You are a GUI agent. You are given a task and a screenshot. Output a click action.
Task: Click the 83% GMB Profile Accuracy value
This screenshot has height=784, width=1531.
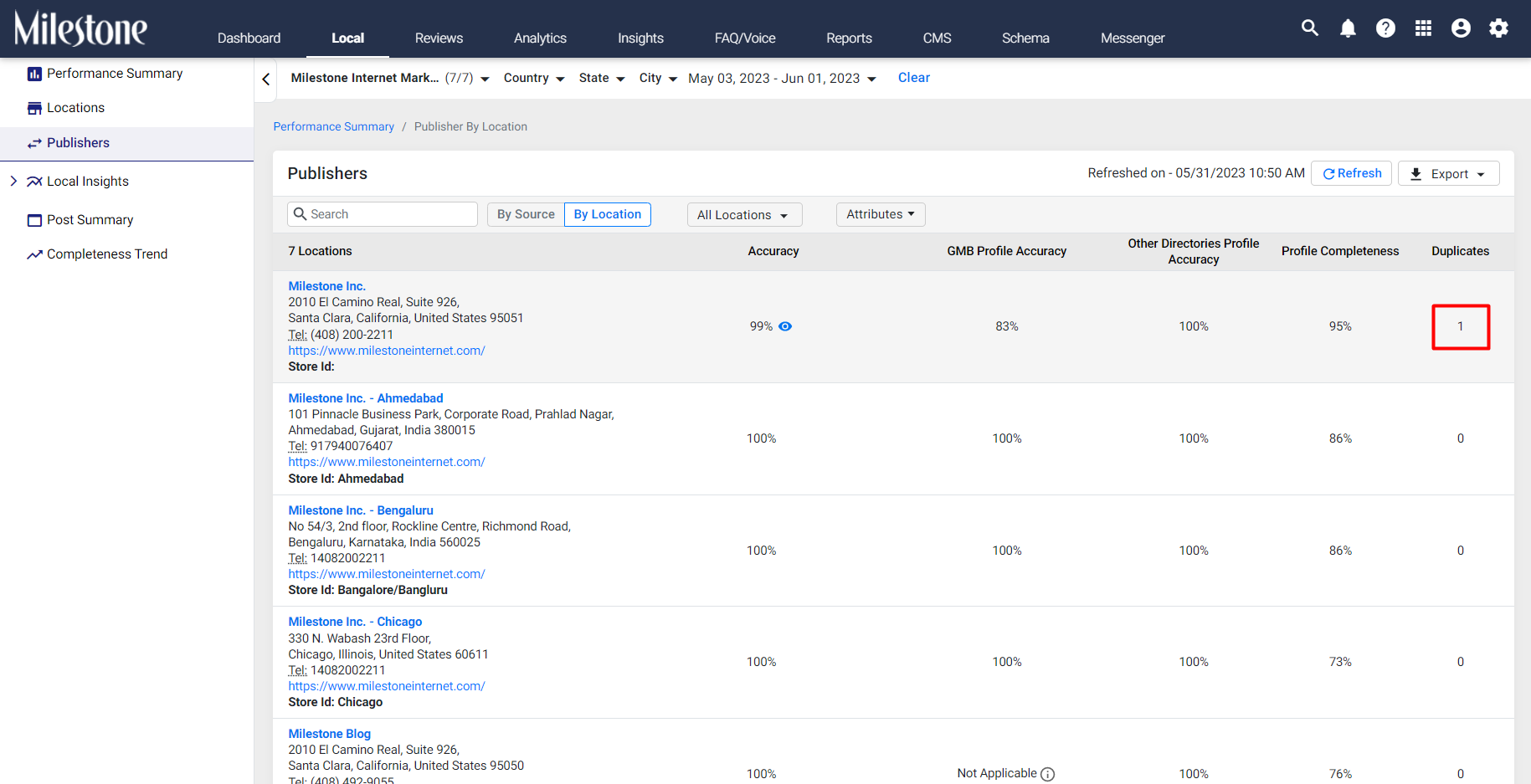[1007, 326]
